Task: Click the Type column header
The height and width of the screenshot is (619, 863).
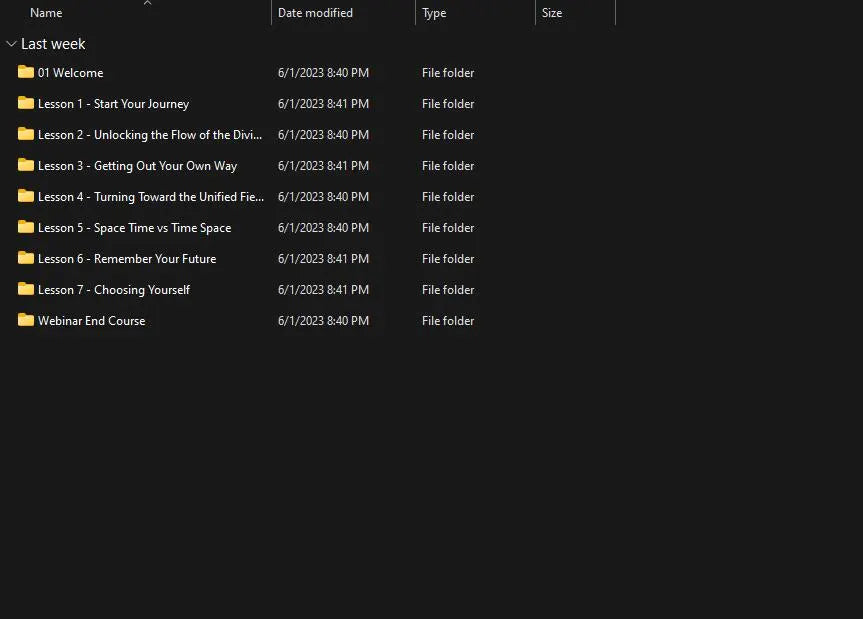Action: tap(434, 13)
